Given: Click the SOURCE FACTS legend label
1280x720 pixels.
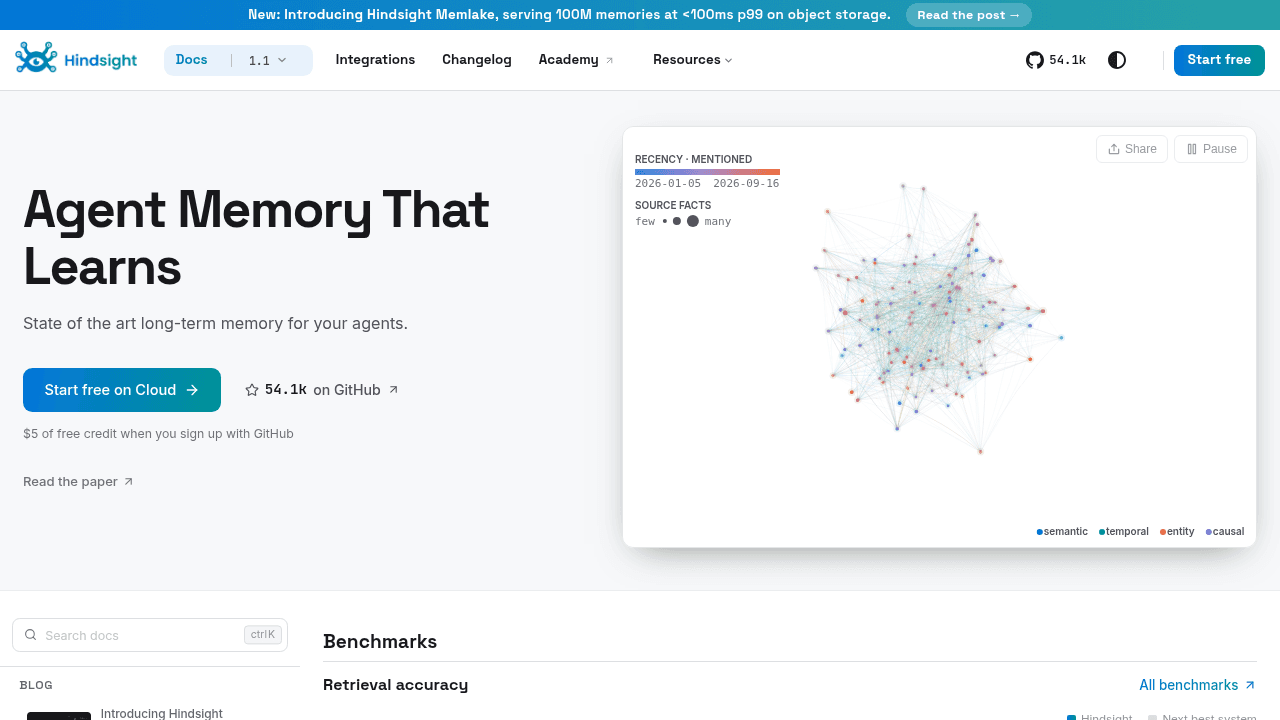Looking at the screenshot, I should pos(673,206).
